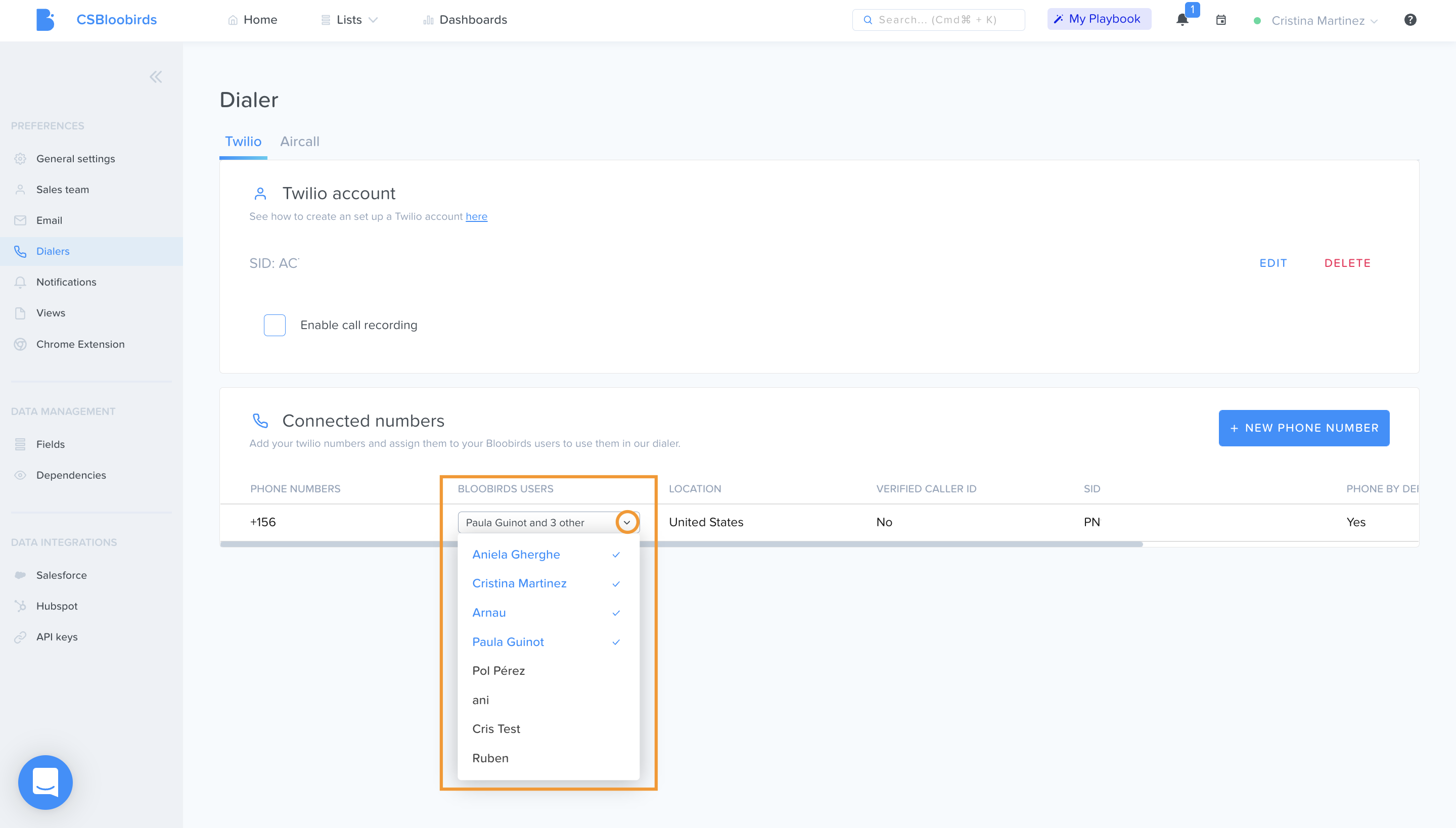Select Ruben in user dropdown
The image size is (1456, 828).
(x=548, y=758)
